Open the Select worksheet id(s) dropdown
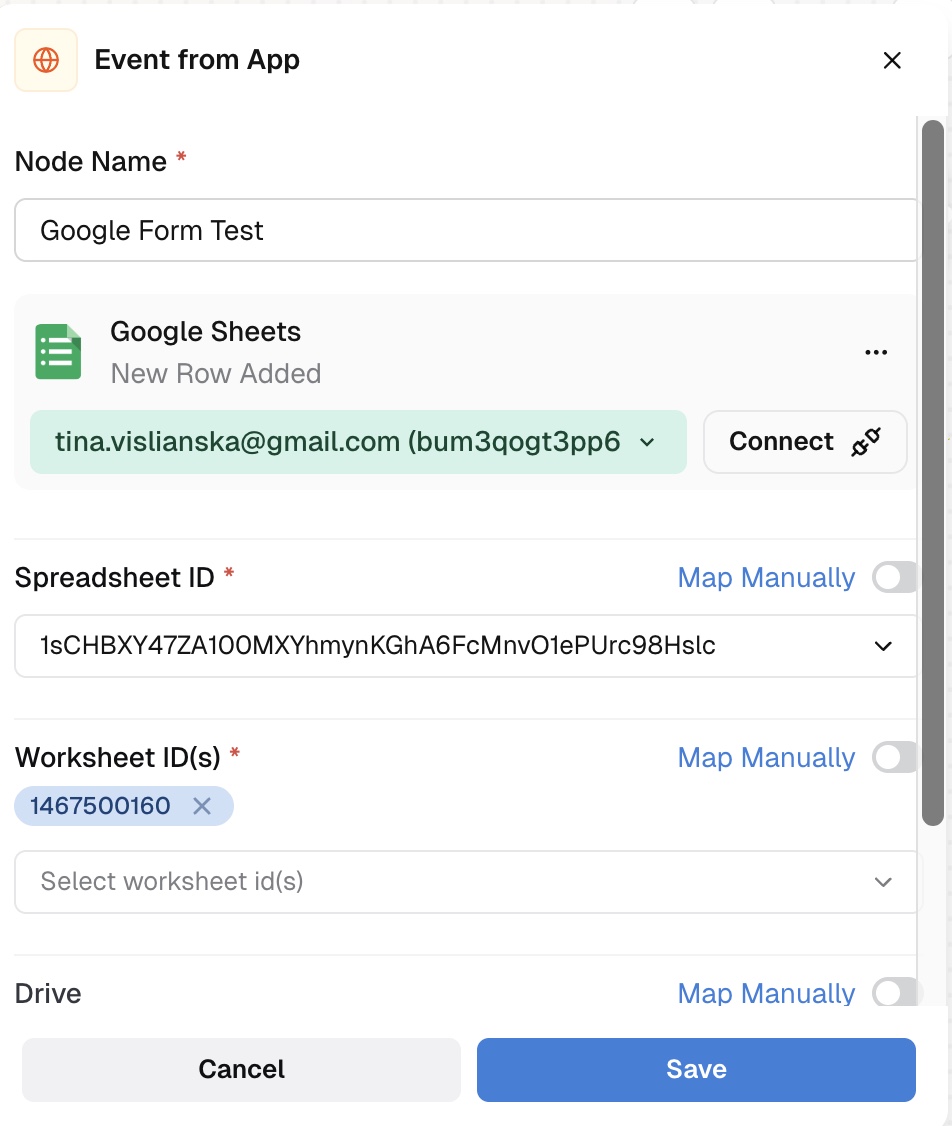The width and height of the screenshot is (952, 1126). coord(466,882)
